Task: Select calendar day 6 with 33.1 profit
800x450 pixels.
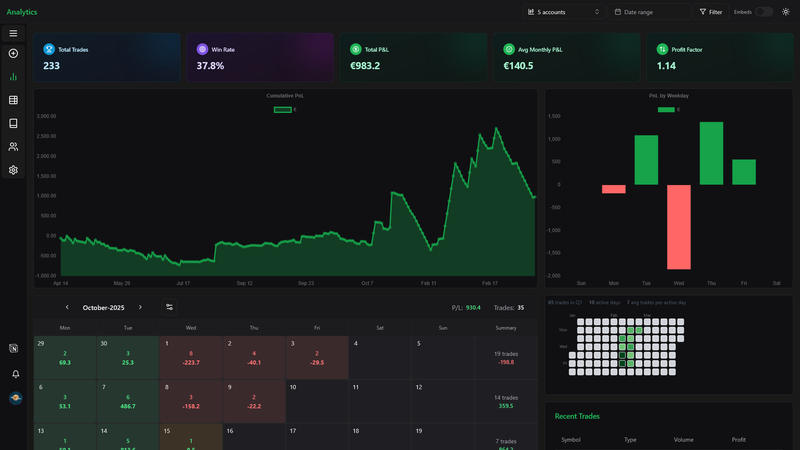Action: (65, 401)
